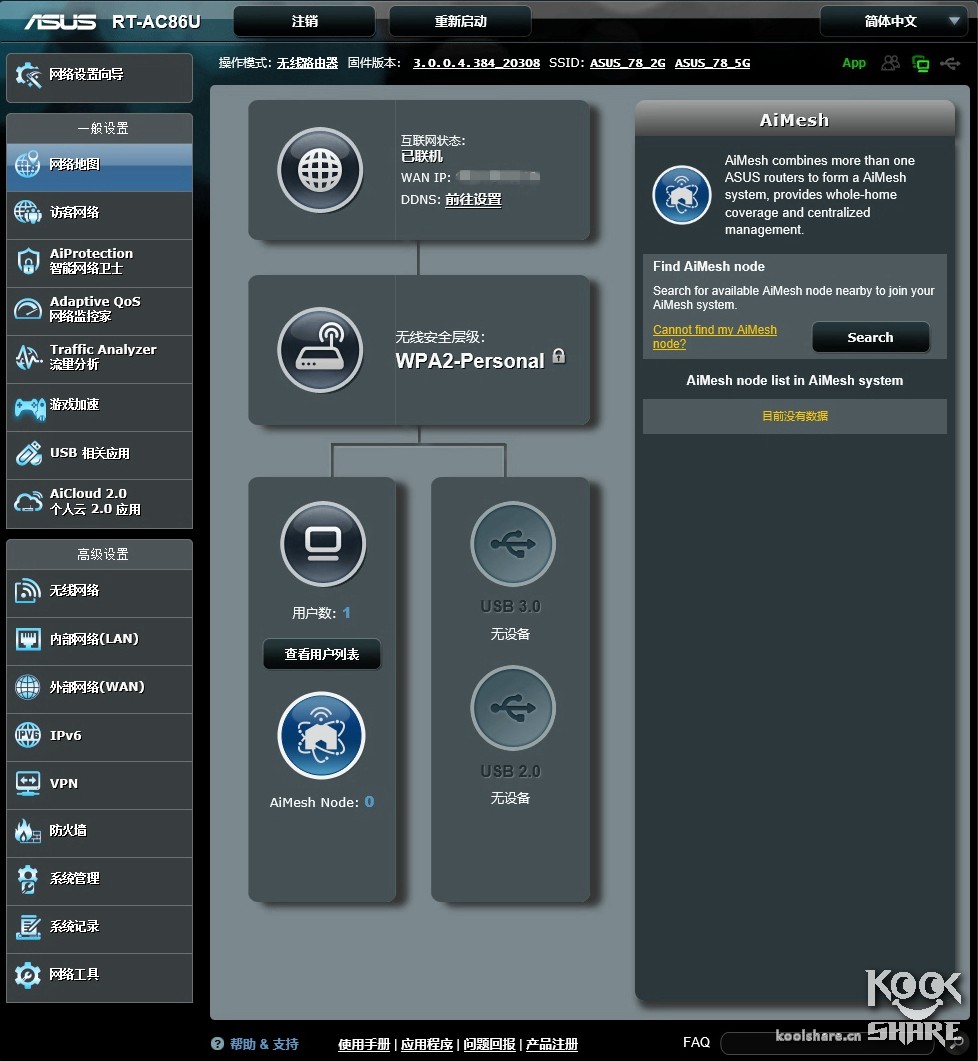978x1061 pixels.
Task: Click the 访客网络 globe icon in sidebar
Action: 28,212
